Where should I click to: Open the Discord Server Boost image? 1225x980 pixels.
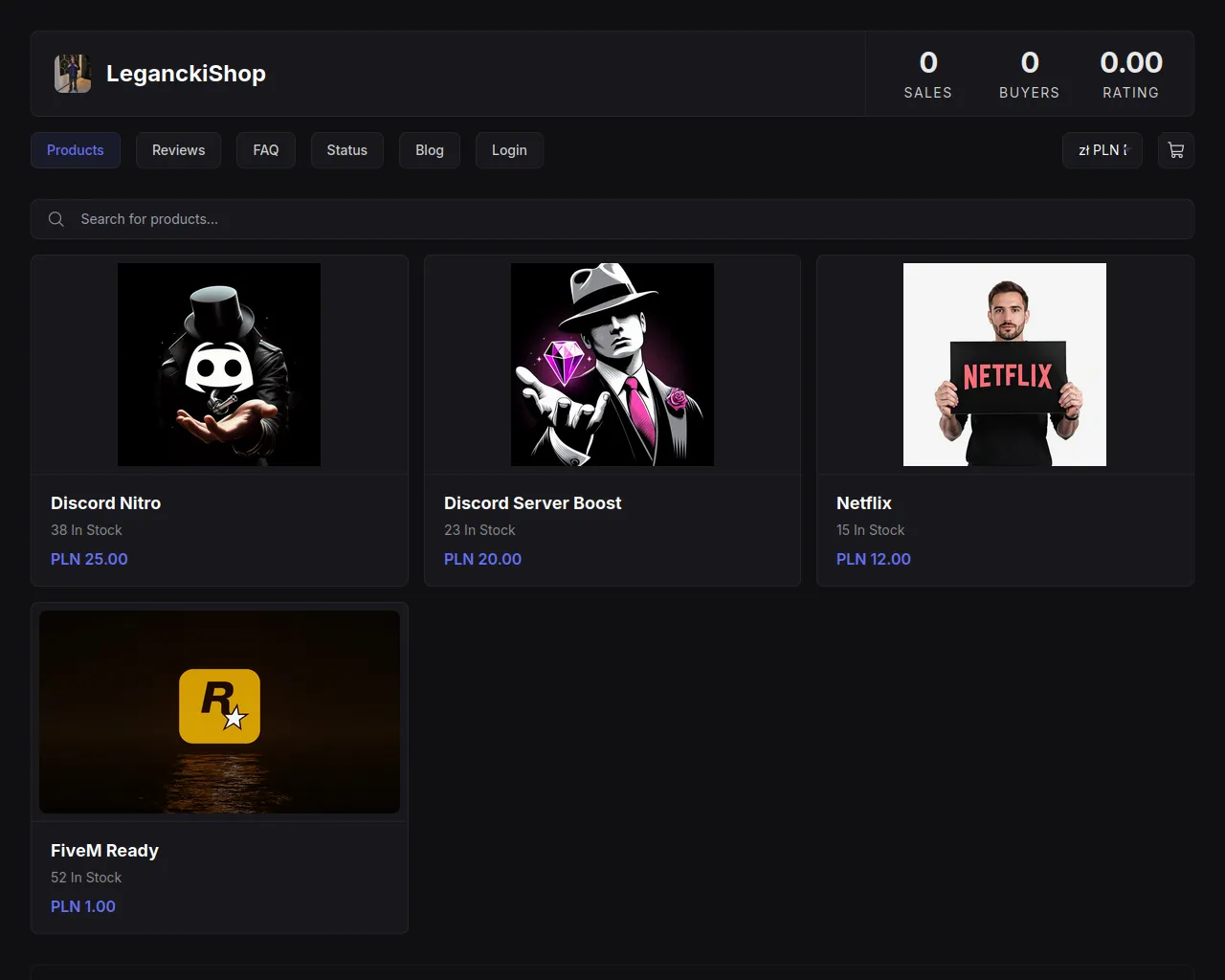[x=612, y=365]
